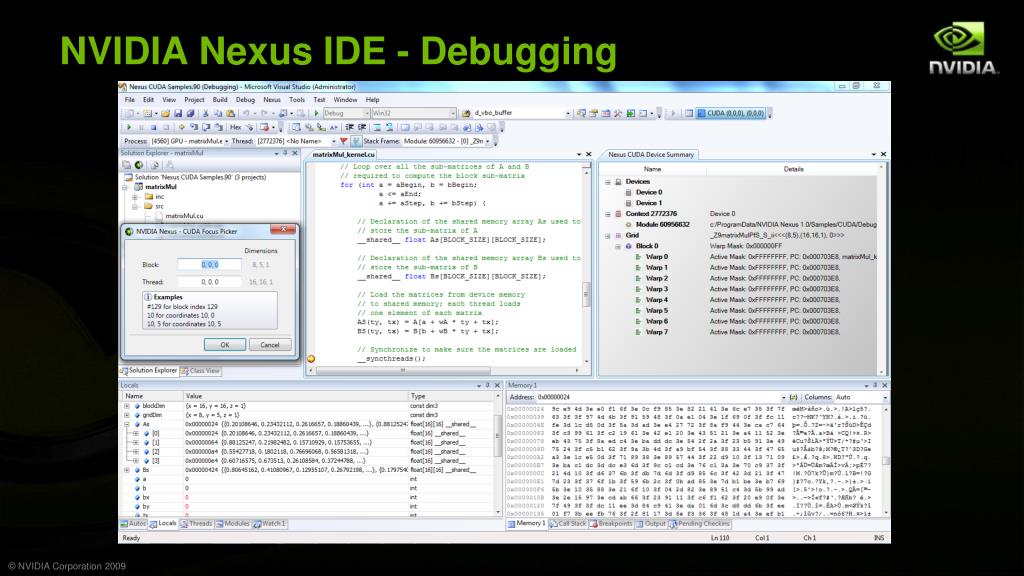Viewport: 1024px width, 576px height.
Task: Expand the blockDim local variable
Action: [x=127, y=406]
